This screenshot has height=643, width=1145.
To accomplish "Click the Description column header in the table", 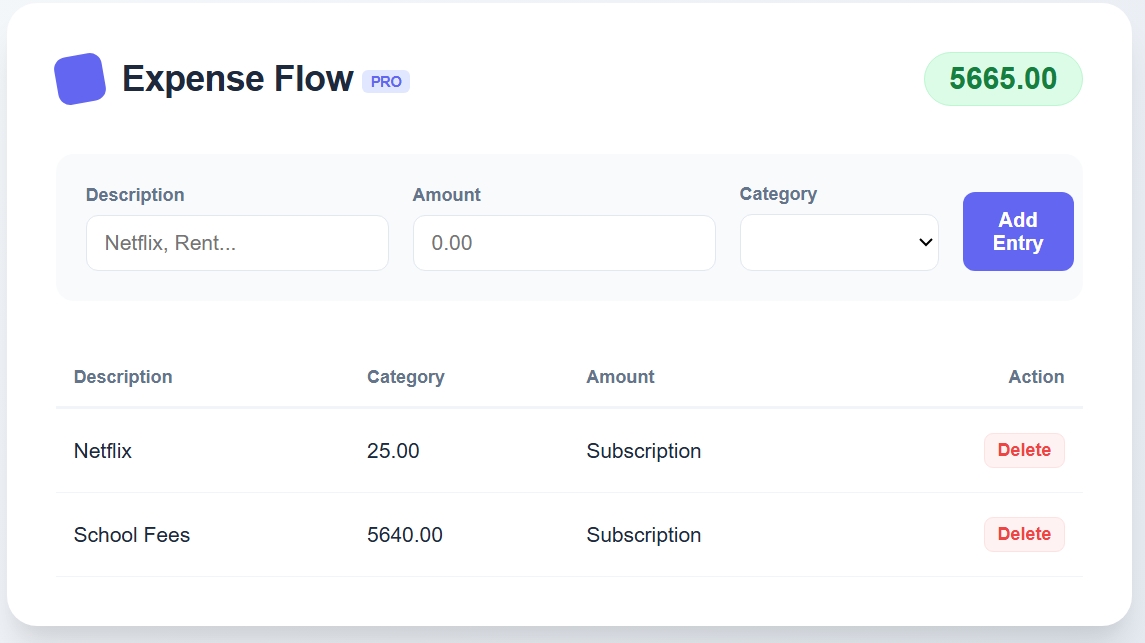I will pos(123,377).
